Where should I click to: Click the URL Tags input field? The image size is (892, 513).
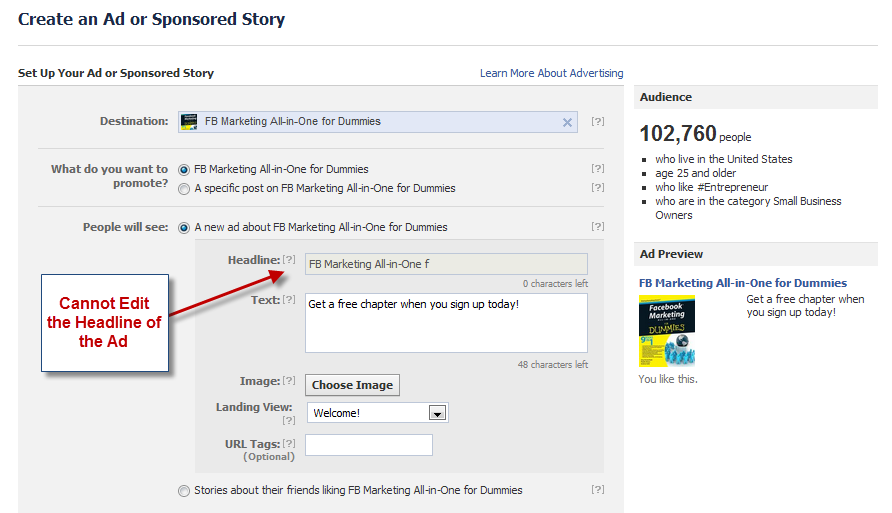click(369, 445)
